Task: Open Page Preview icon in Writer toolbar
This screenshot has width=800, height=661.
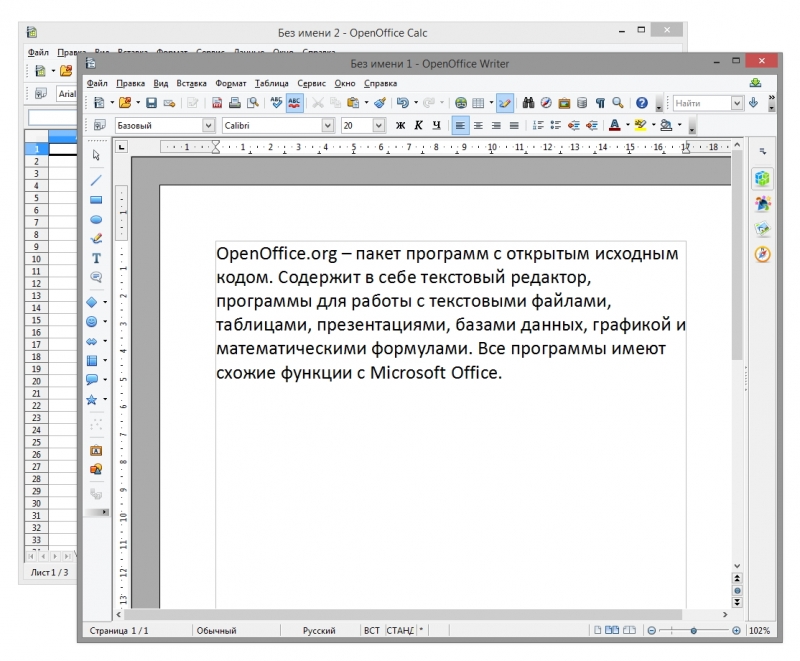Action: tap(253, 103)
